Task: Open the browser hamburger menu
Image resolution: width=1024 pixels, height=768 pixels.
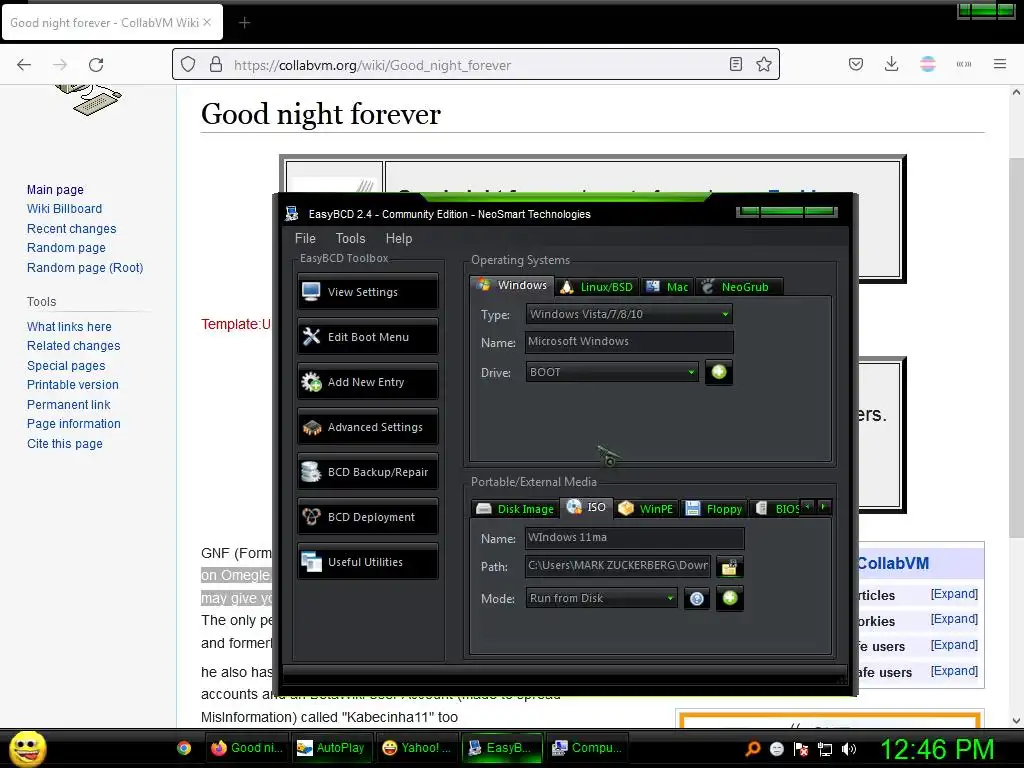Action: point(999,64)
